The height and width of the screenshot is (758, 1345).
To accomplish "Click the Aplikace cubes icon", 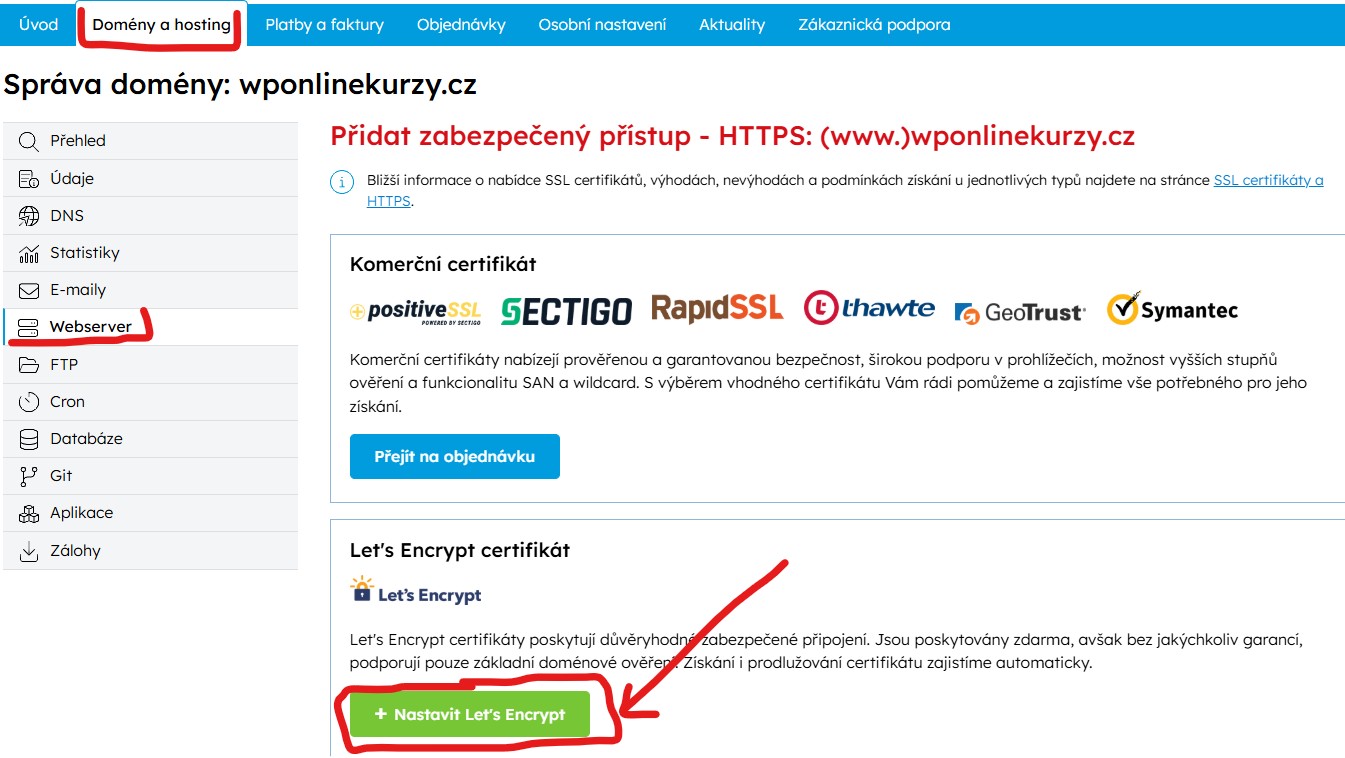I will 29,513.
